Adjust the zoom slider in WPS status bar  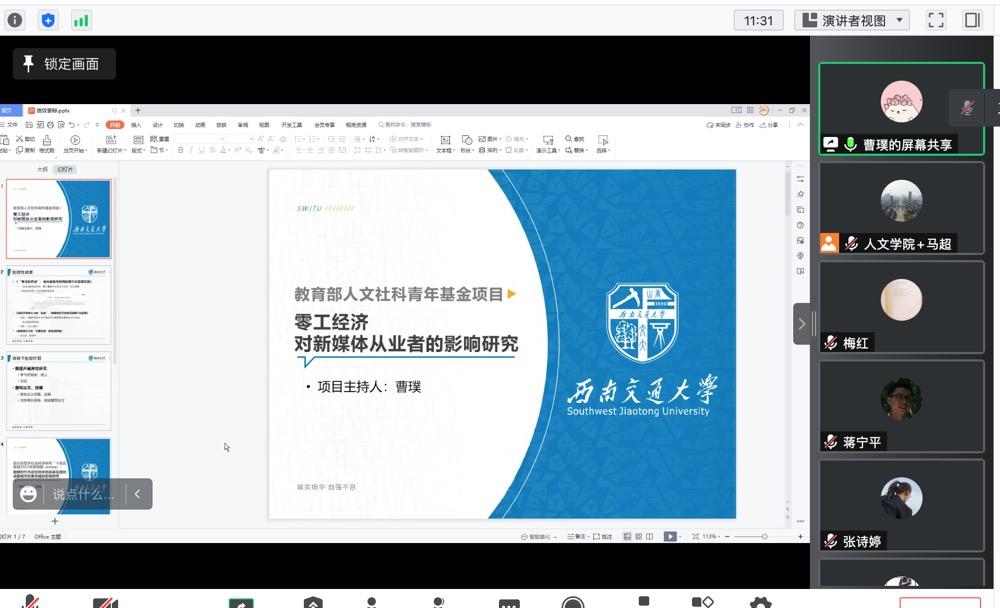point(765,537)
